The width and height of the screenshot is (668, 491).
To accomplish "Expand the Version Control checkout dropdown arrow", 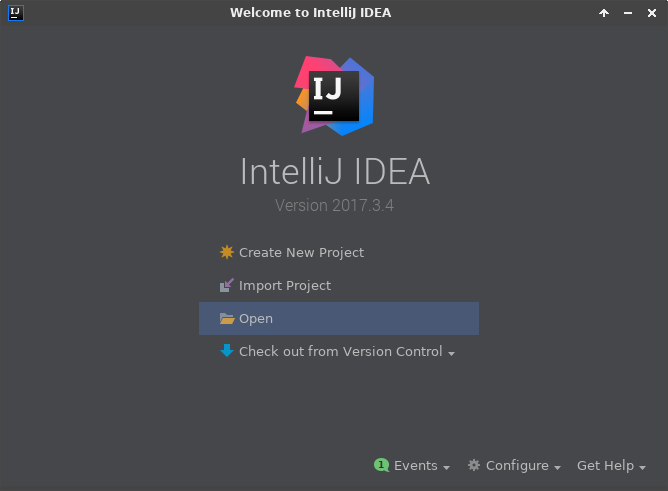I will tap(452, 353).
